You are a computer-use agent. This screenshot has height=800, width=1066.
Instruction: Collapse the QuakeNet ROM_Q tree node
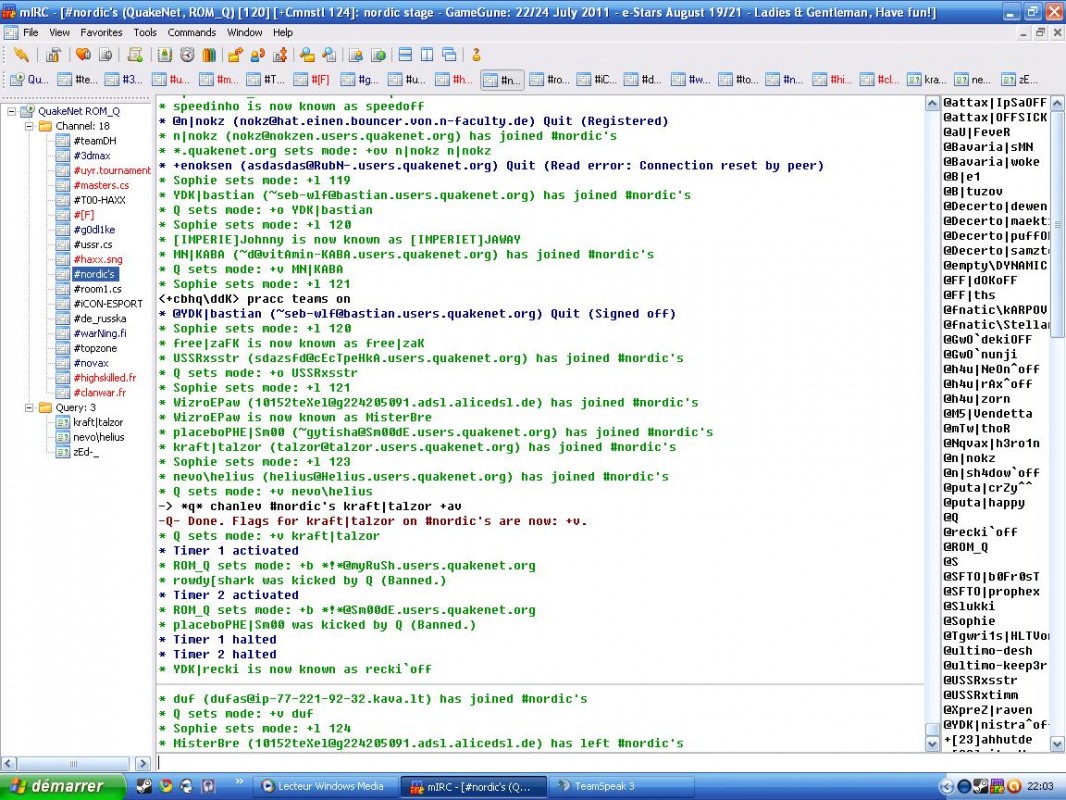click(x=11, y=111)
